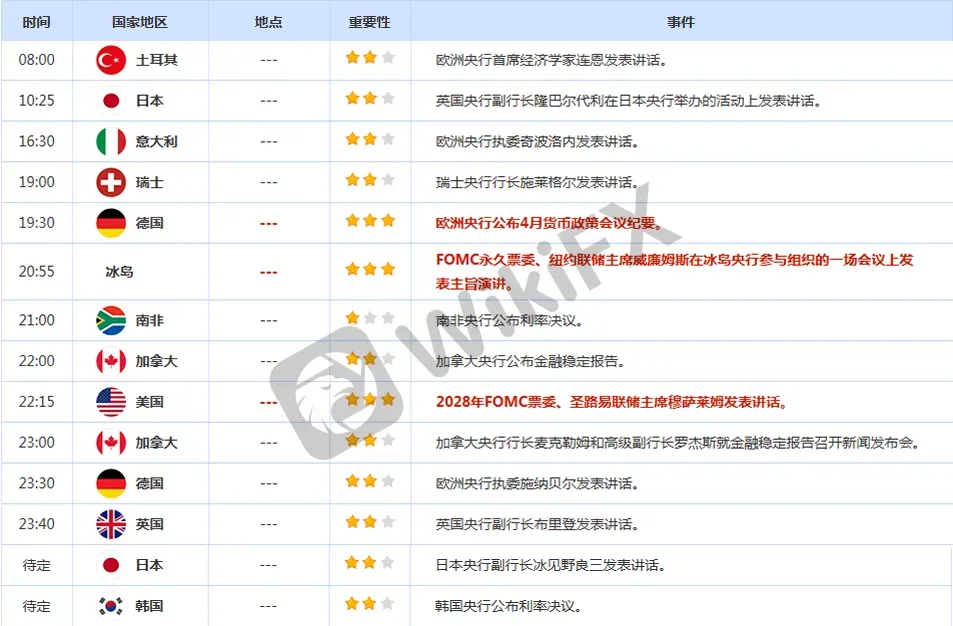This screenshot has width=953, height=626.
Task: Click the Turkey flag icon
Action: pyautogui.click(x=111, y=60)
